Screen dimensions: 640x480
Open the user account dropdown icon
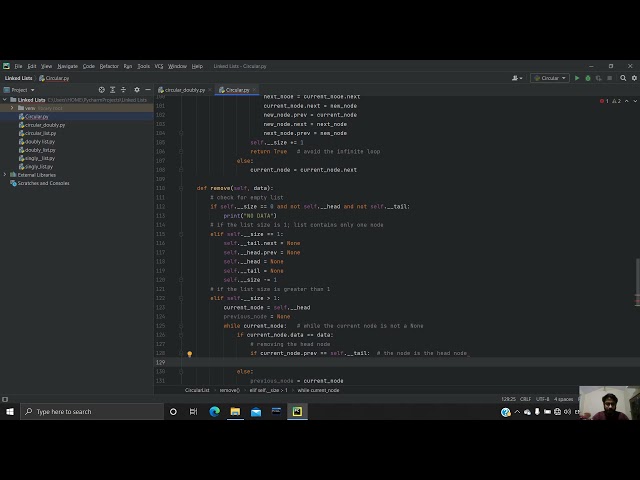[517, 78]
